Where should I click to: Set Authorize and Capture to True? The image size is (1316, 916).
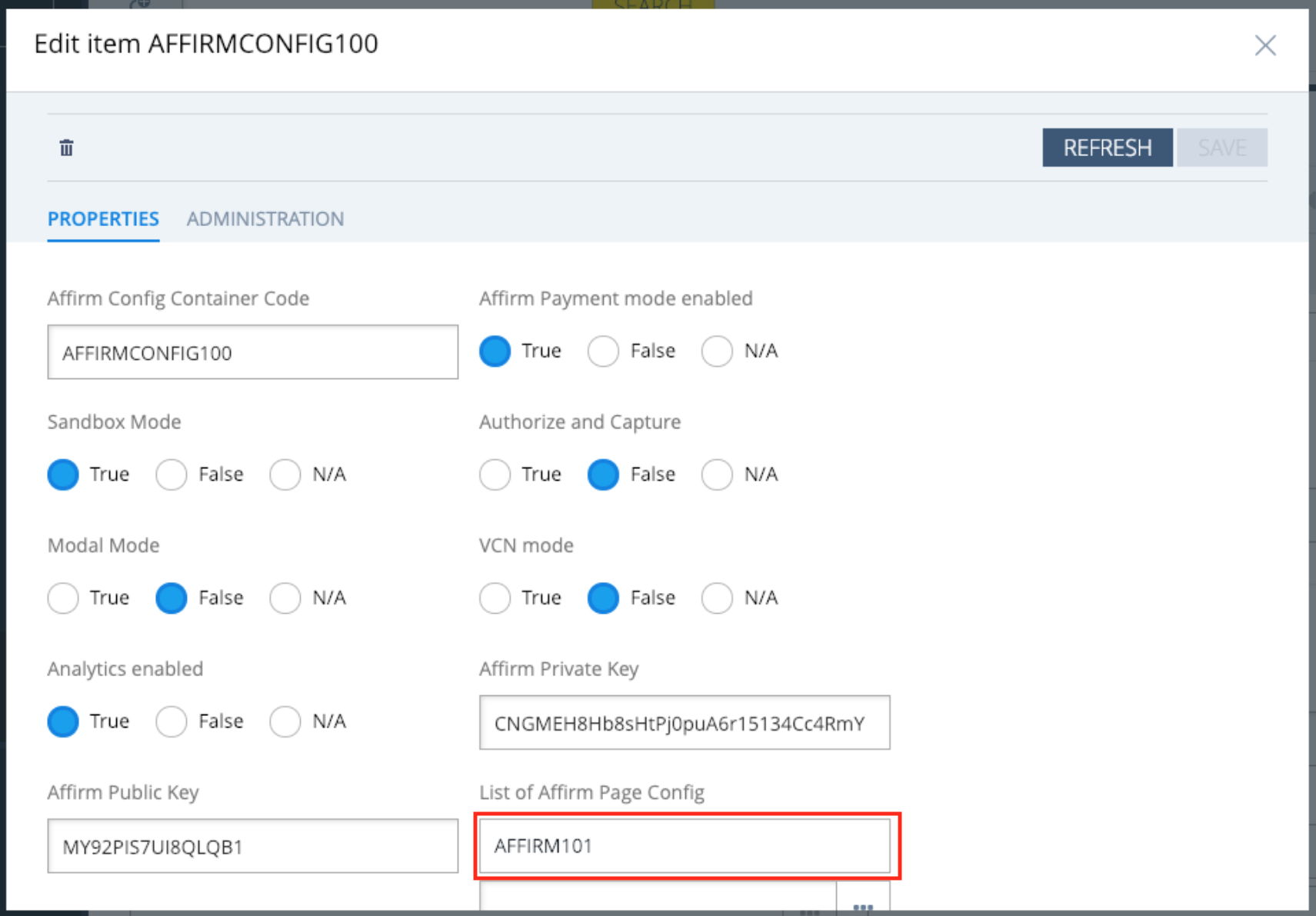pyautogui.click(x=495, y=475)
